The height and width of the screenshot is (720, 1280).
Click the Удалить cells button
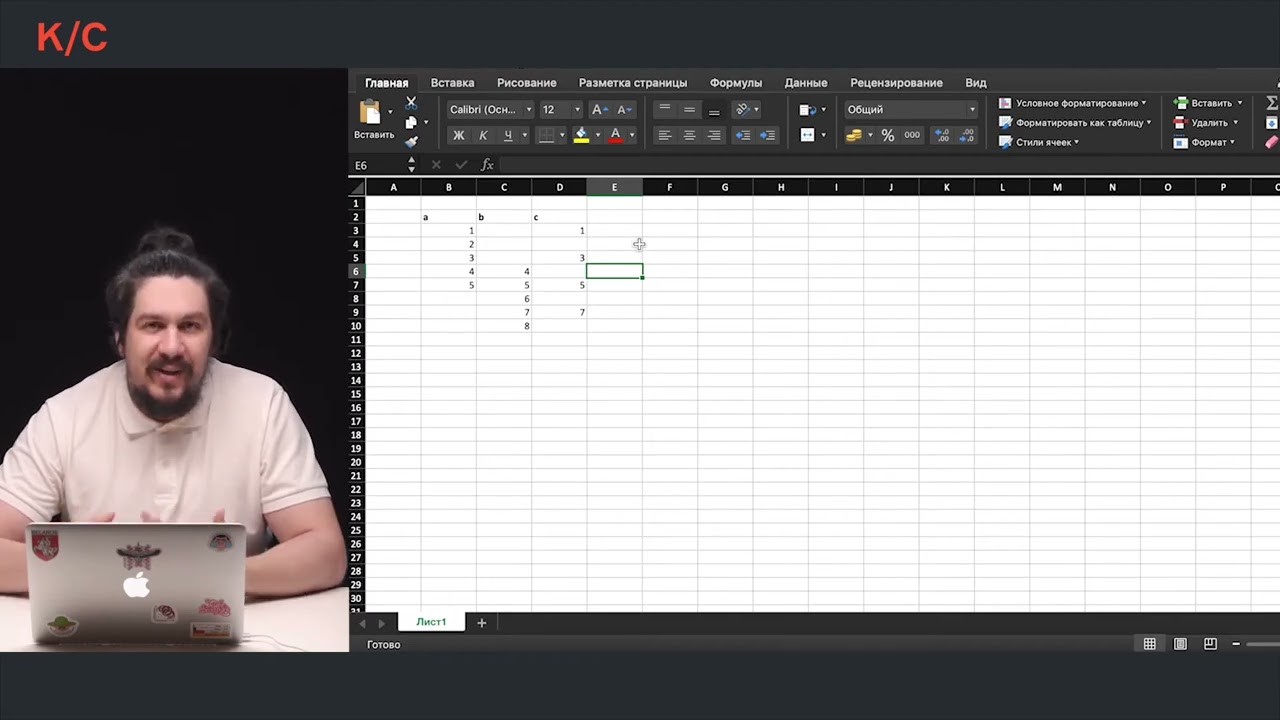point(1206,122)
